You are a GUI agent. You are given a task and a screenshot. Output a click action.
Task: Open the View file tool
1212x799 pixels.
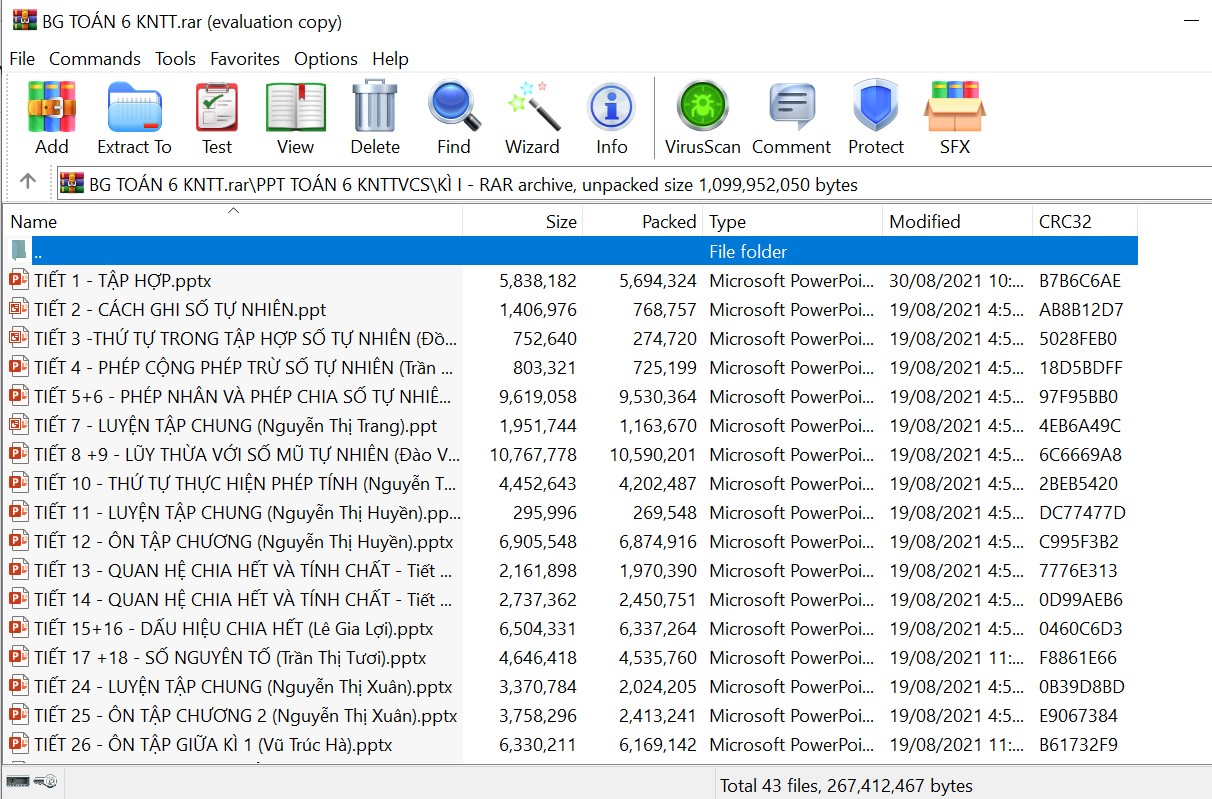(x=295, y=107)
